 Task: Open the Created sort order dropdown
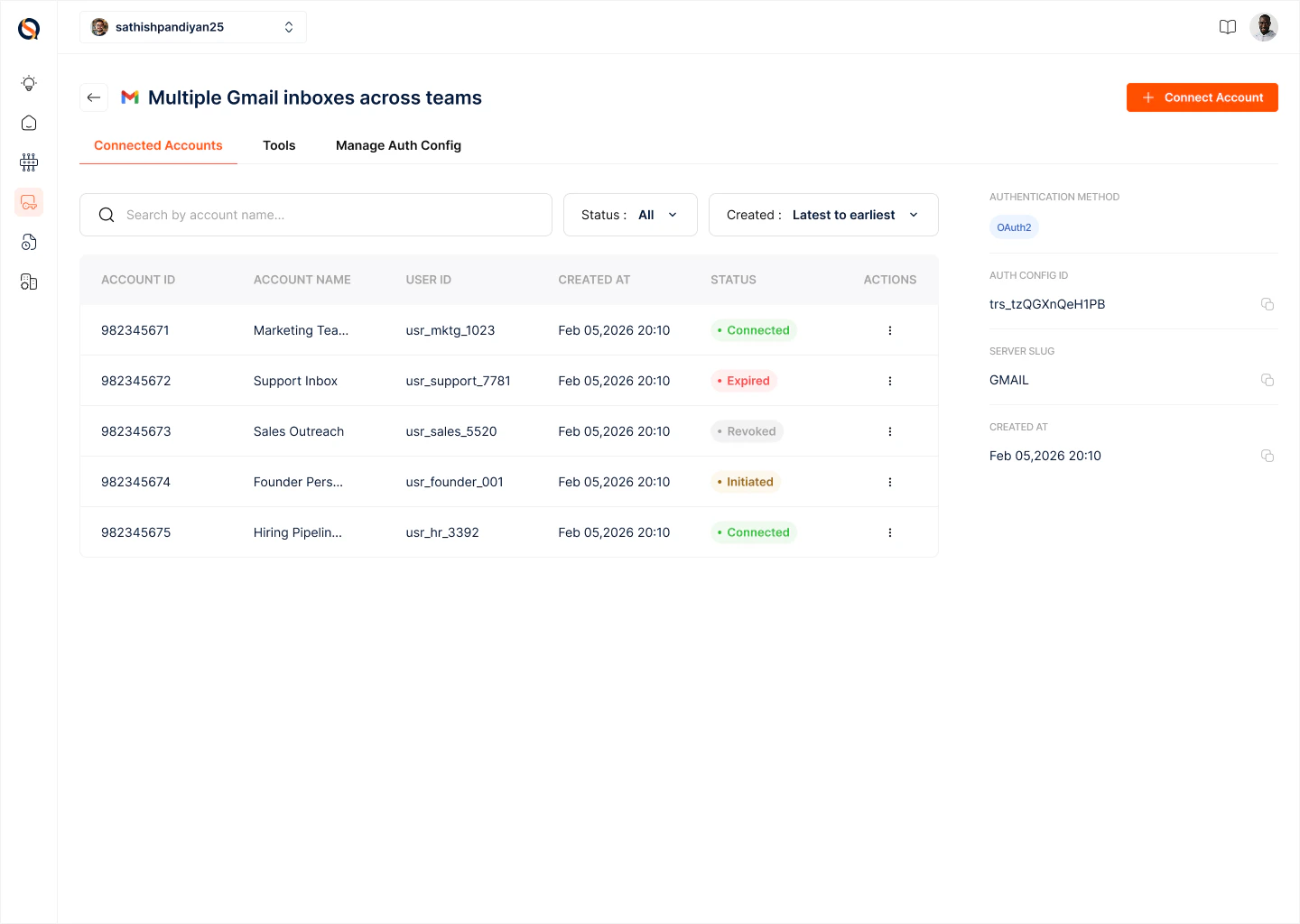coord(823,215)
